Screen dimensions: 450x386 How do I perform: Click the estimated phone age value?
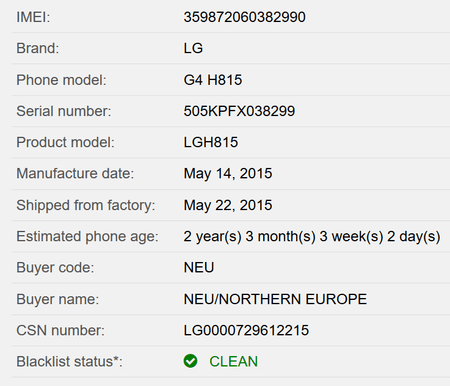point(312,237)
